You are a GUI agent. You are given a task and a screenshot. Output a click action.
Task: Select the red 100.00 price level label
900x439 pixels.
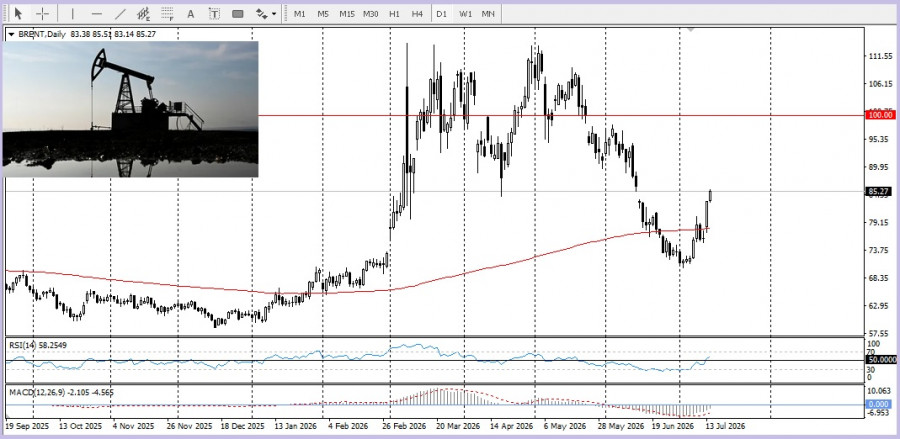pos(880,115)
